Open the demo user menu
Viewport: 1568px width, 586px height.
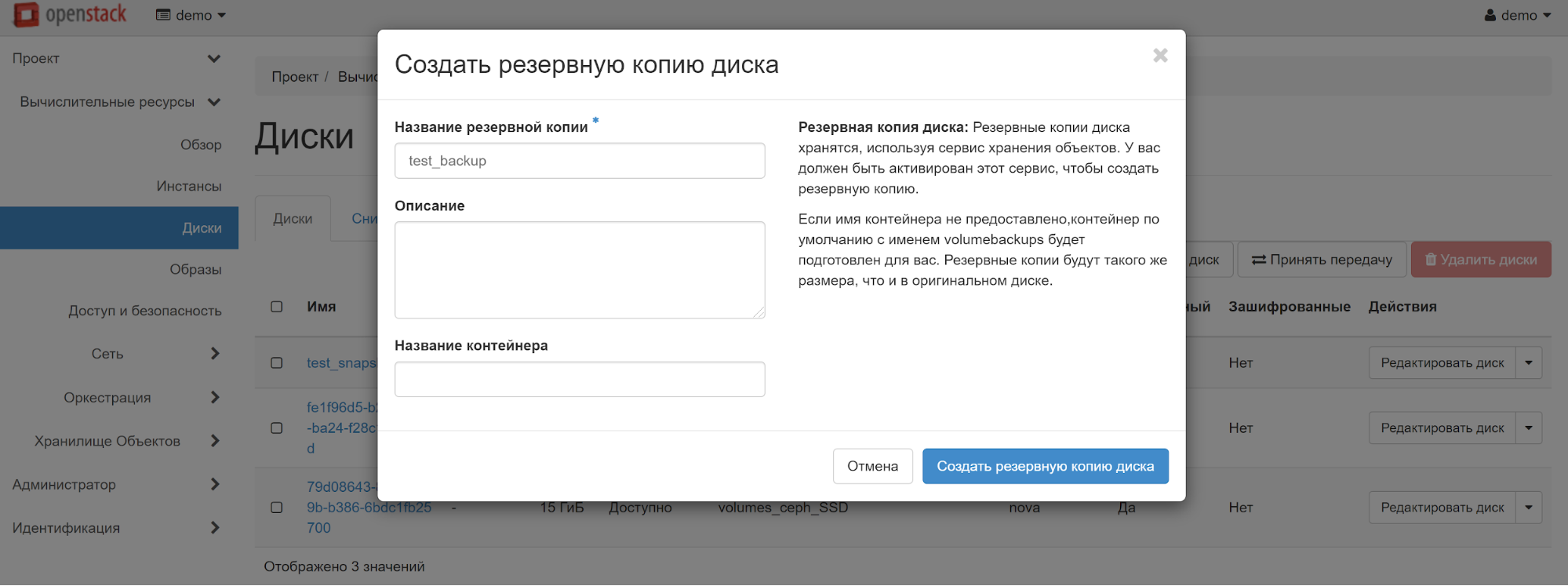point(1517,15)
